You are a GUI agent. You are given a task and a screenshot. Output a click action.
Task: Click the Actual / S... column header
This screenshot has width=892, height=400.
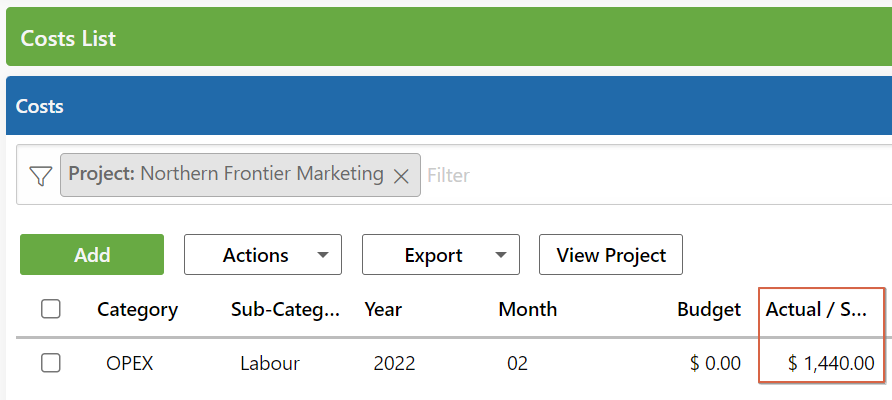816,310
